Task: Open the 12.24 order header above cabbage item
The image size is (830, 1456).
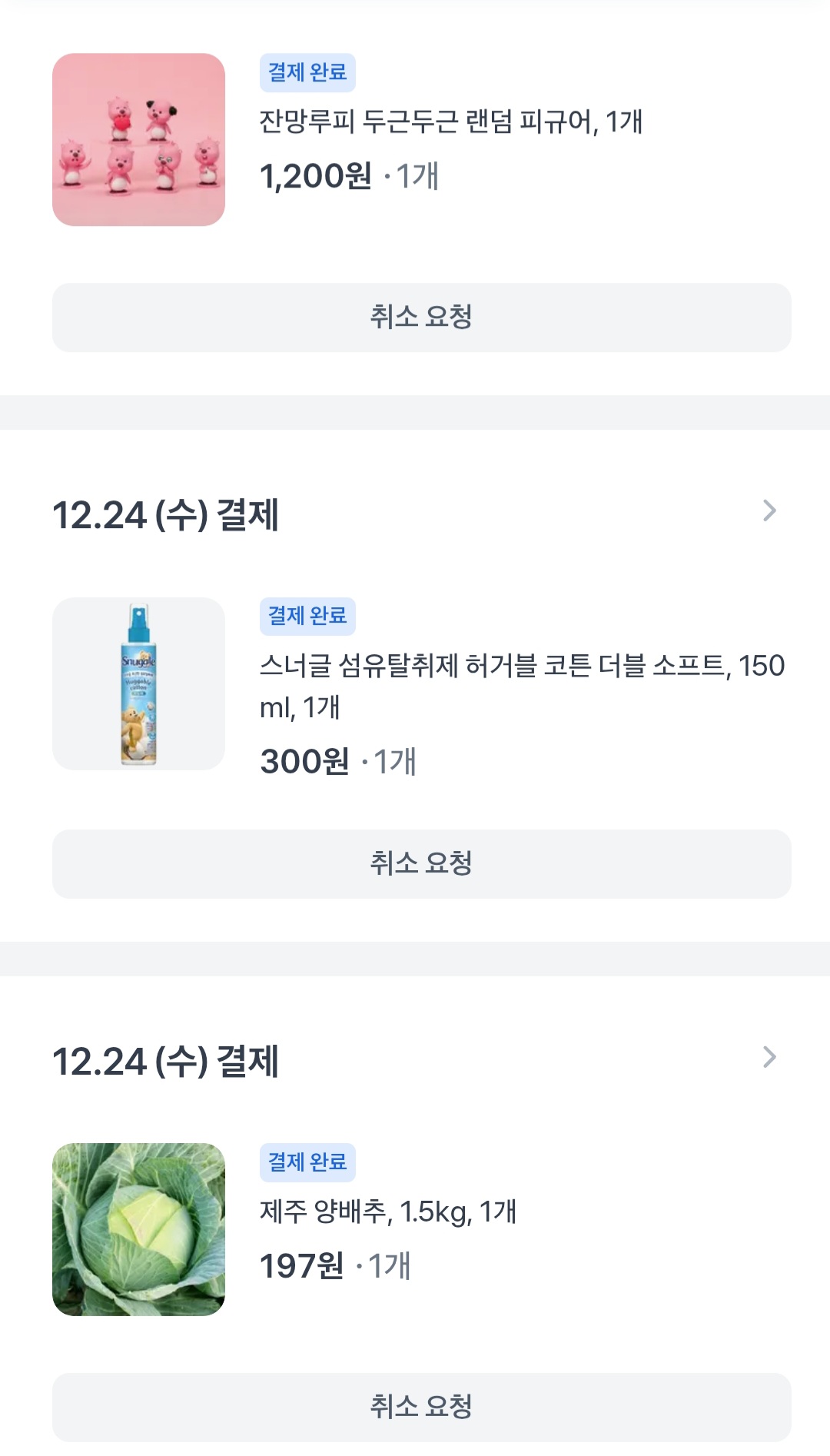Action: click(x=165, y=1061)
